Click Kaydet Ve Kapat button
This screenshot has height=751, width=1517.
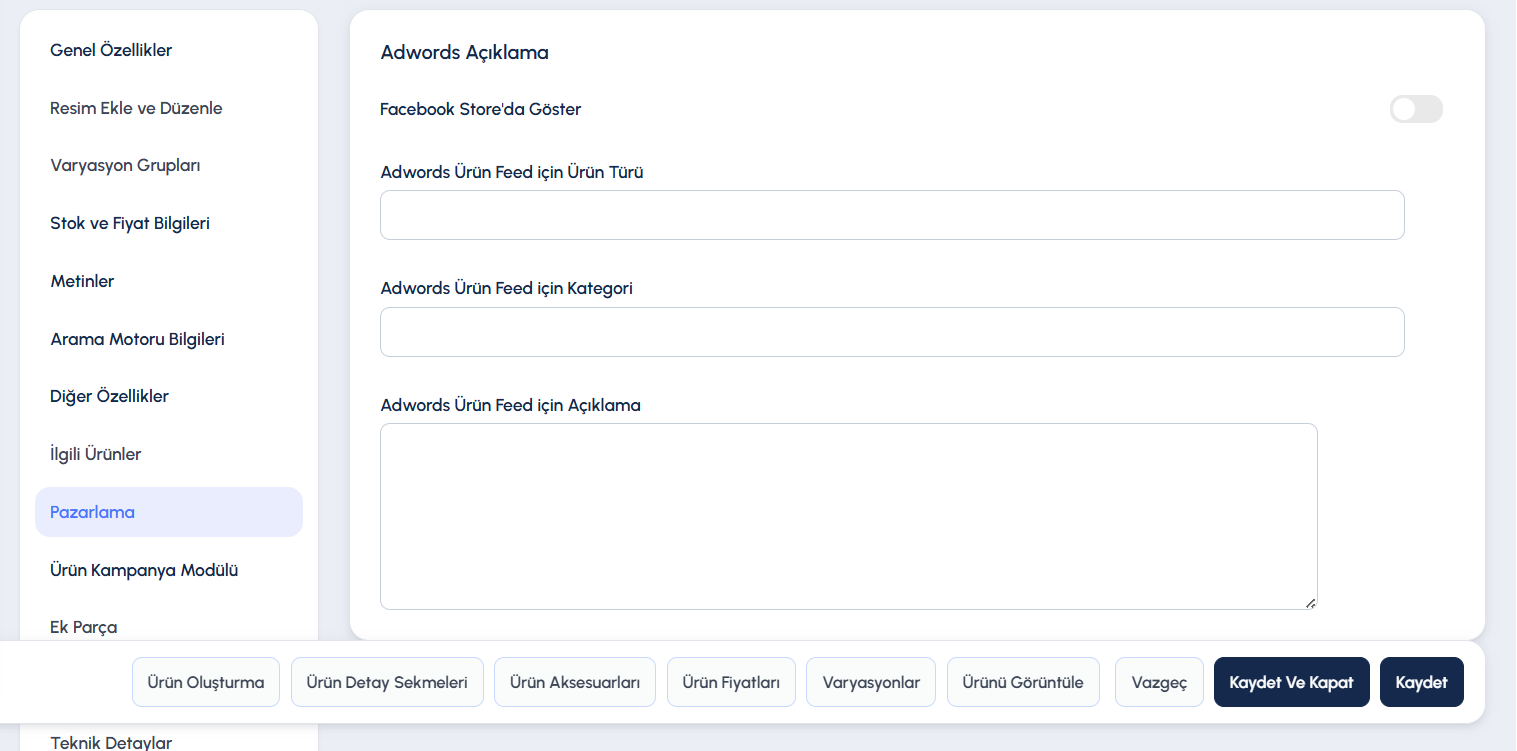pyautogui.click(x=1291, y=682)
